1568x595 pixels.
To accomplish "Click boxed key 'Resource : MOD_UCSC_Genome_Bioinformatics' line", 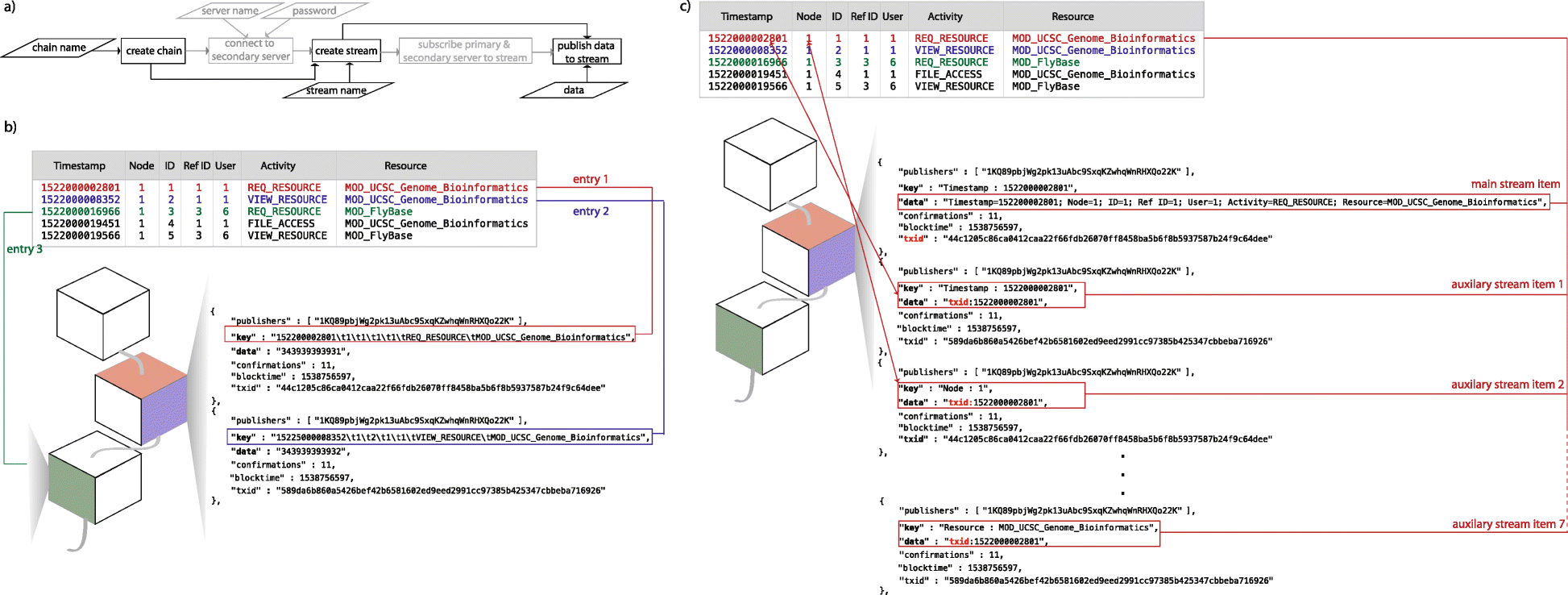I will pyautogui.click(x=1029, y=527).
